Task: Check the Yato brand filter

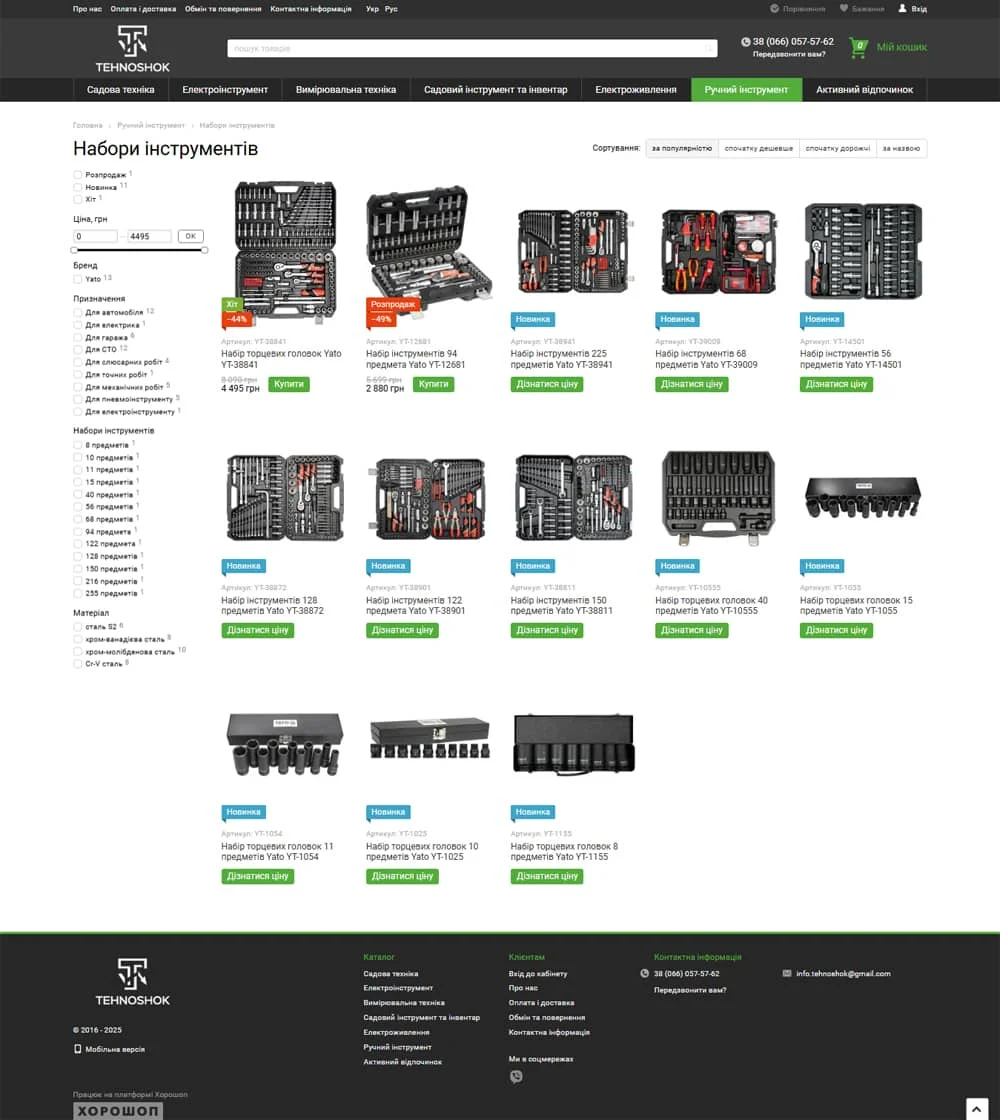Action: click(78, 279)
